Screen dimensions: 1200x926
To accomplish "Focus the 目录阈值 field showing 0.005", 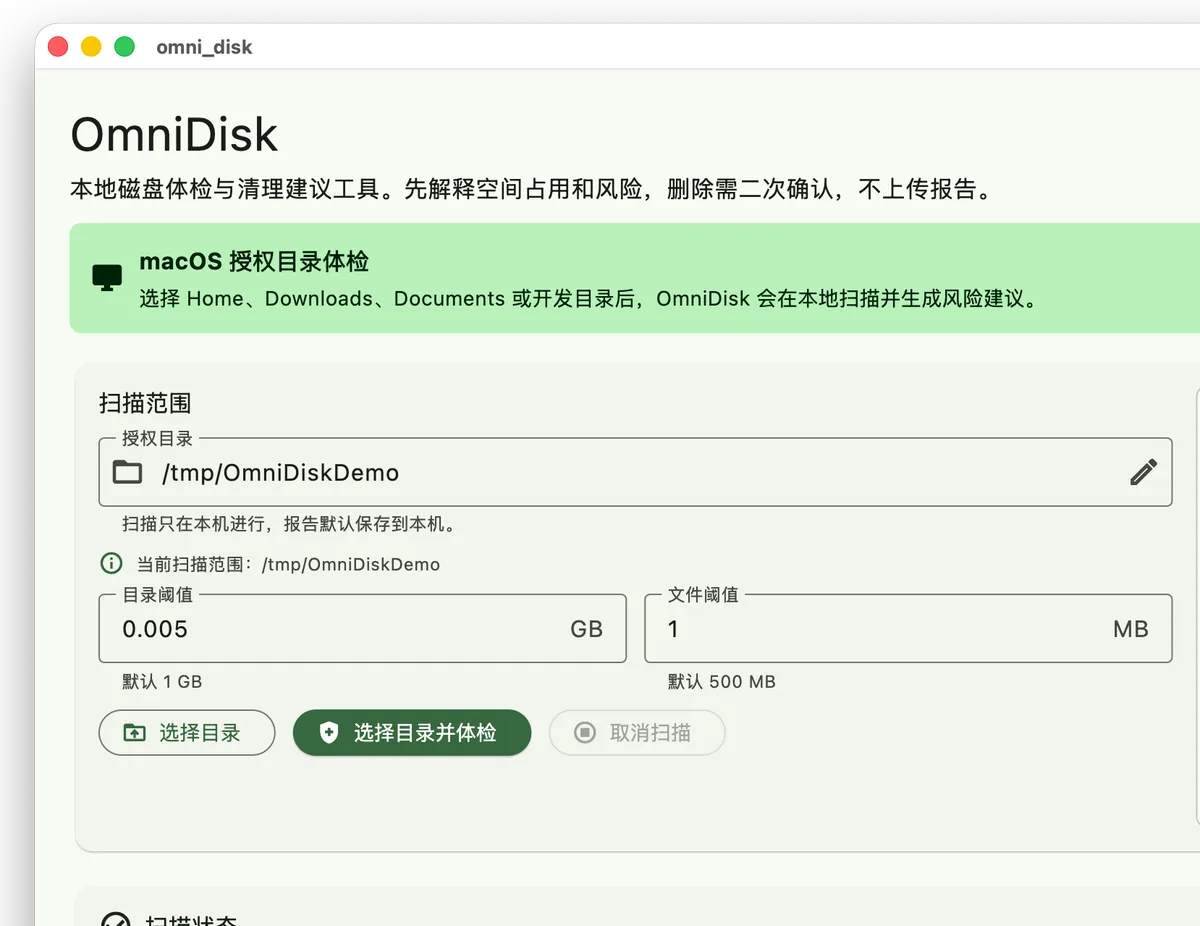I will click(x=362, y=629).
